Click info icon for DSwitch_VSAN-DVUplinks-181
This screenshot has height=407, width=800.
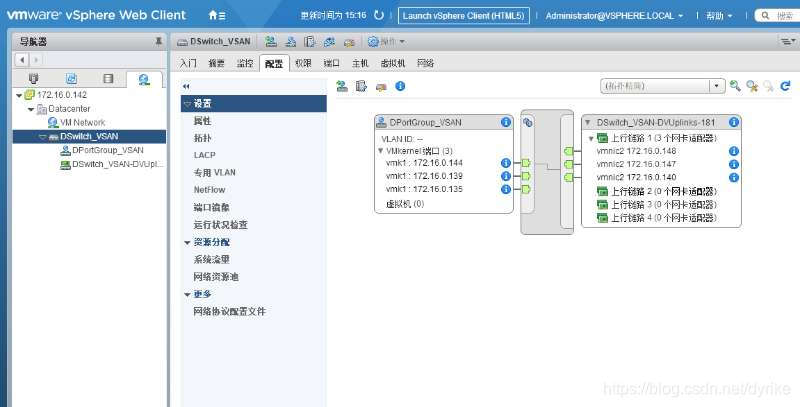click(734, 122)
